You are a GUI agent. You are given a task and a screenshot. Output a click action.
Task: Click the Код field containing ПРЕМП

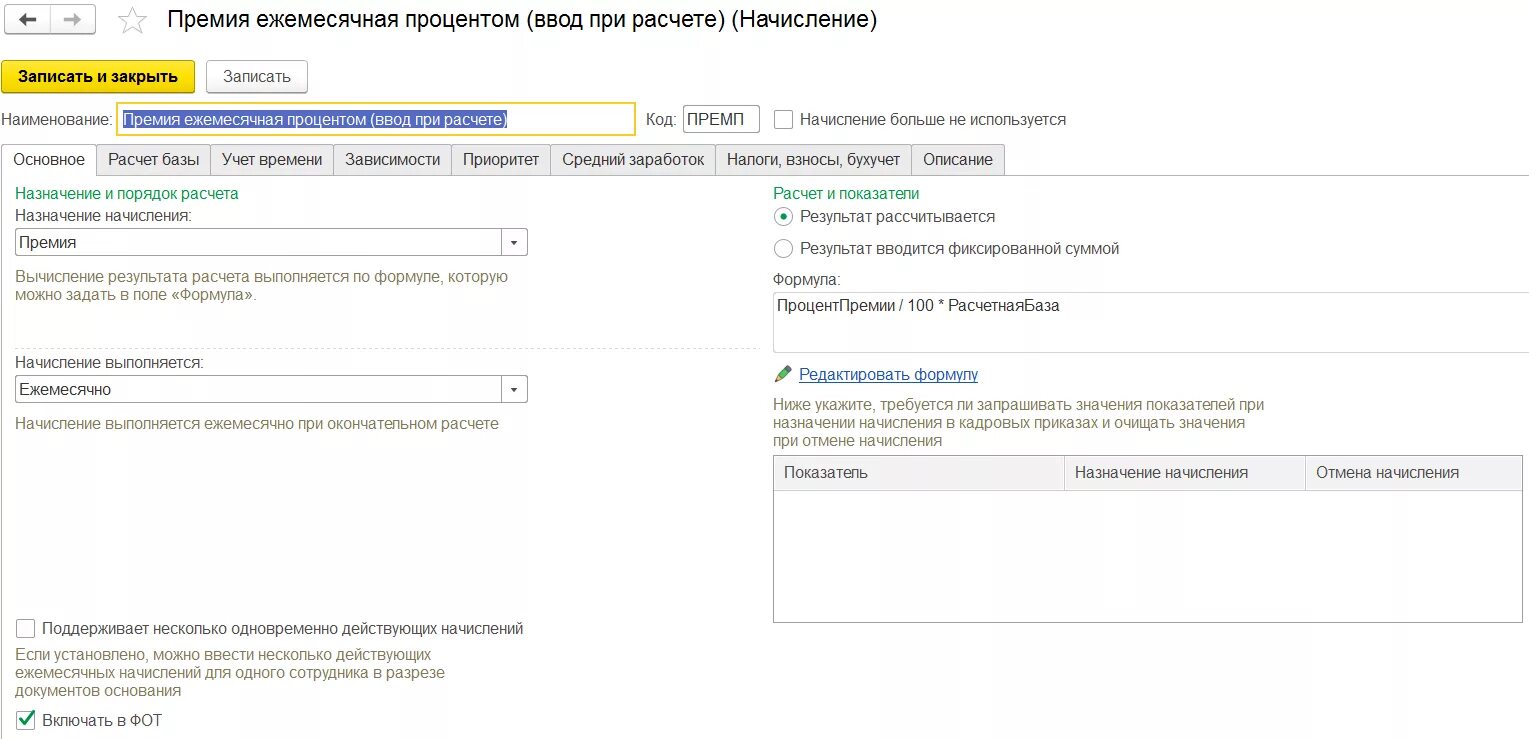point(721,119)
